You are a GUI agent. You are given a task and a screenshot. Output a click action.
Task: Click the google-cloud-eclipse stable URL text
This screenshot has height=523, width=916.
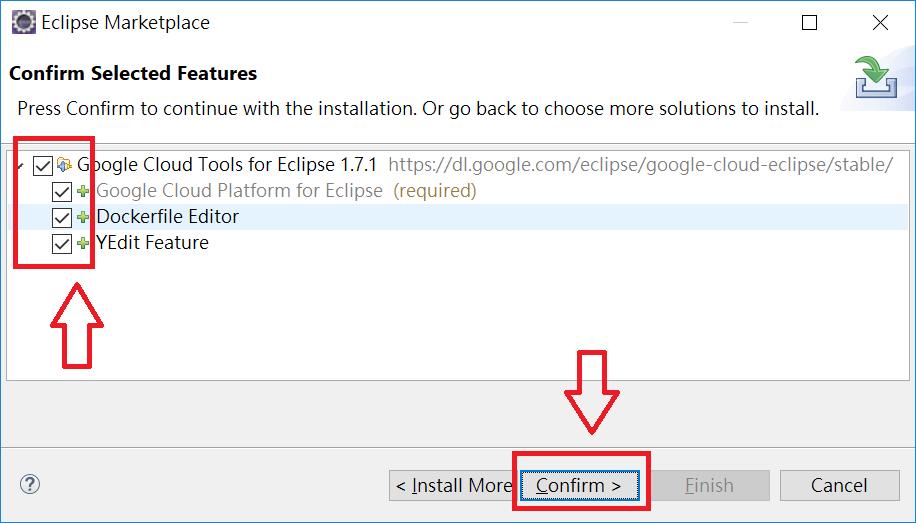coord(640,165)
